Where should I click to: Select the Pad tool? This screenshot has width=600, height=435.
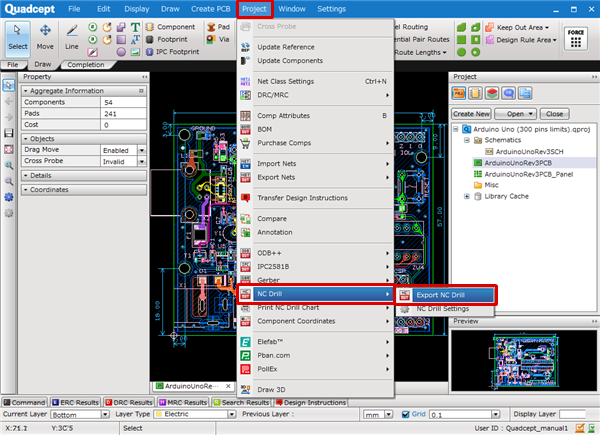pos(218,27)
